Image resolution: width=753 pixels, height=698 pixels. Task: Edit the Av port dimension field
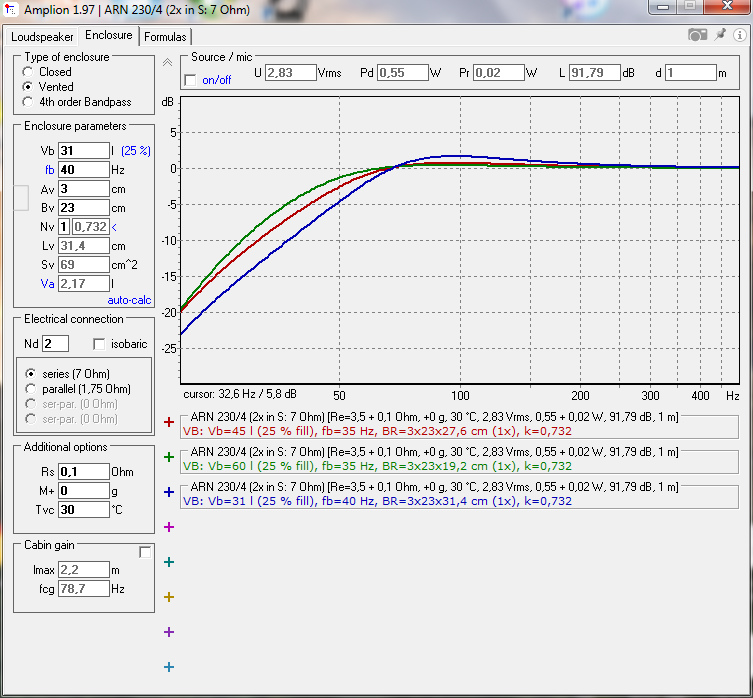click(84, 189)
